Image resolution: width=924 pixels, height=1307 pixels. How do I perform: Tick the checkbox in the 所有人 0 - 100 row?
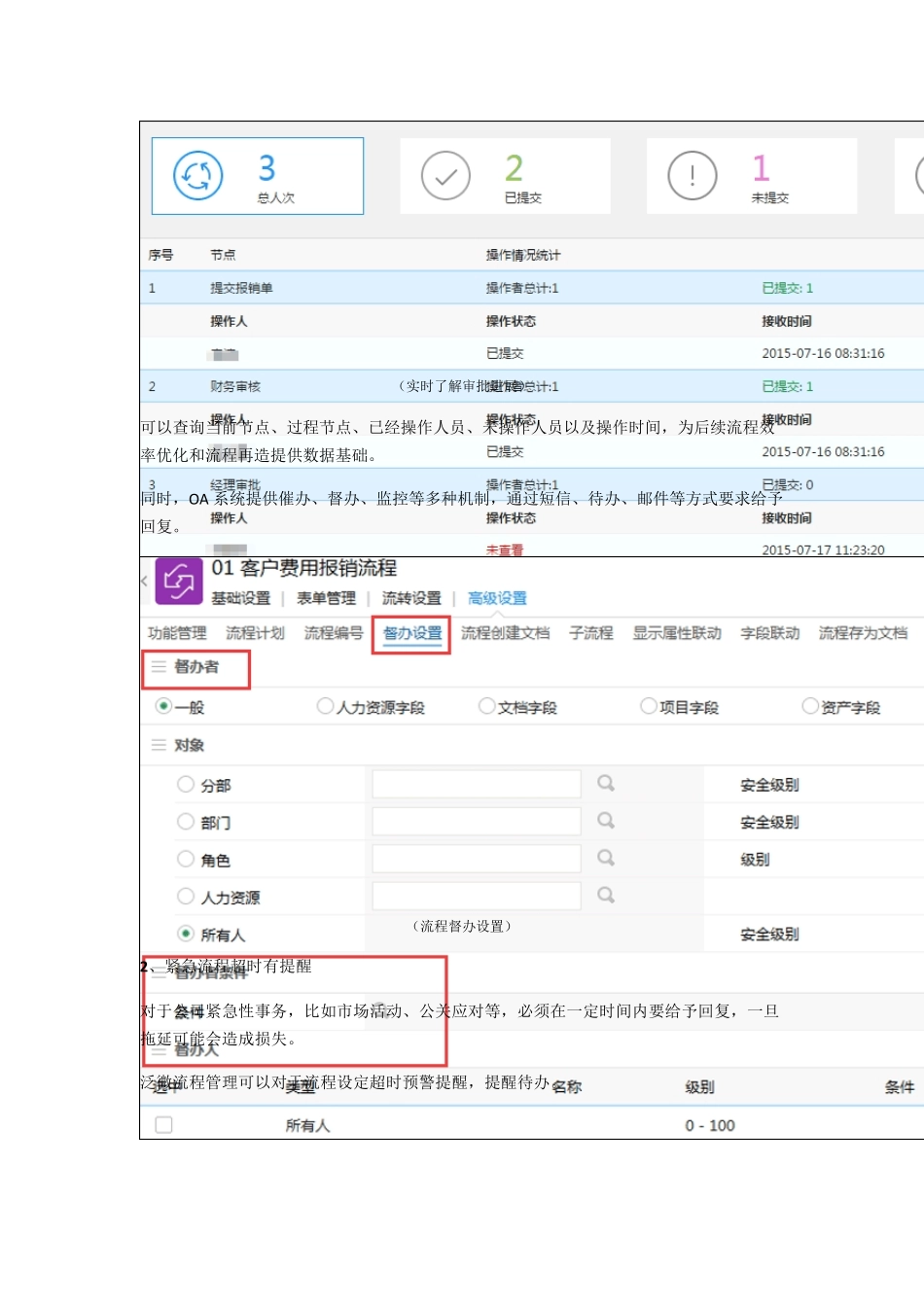coord(163,1124)
